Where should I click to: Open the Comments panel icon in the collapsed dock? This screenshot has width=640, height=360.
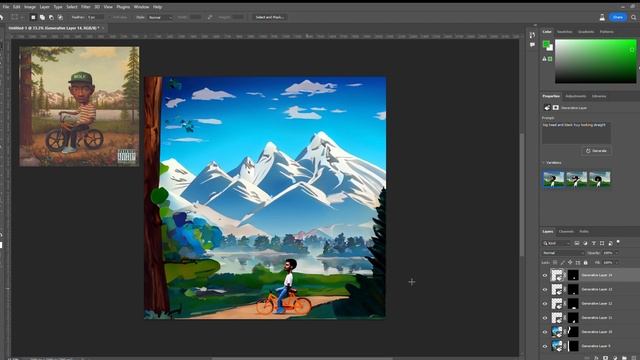(x=532, y=45)
